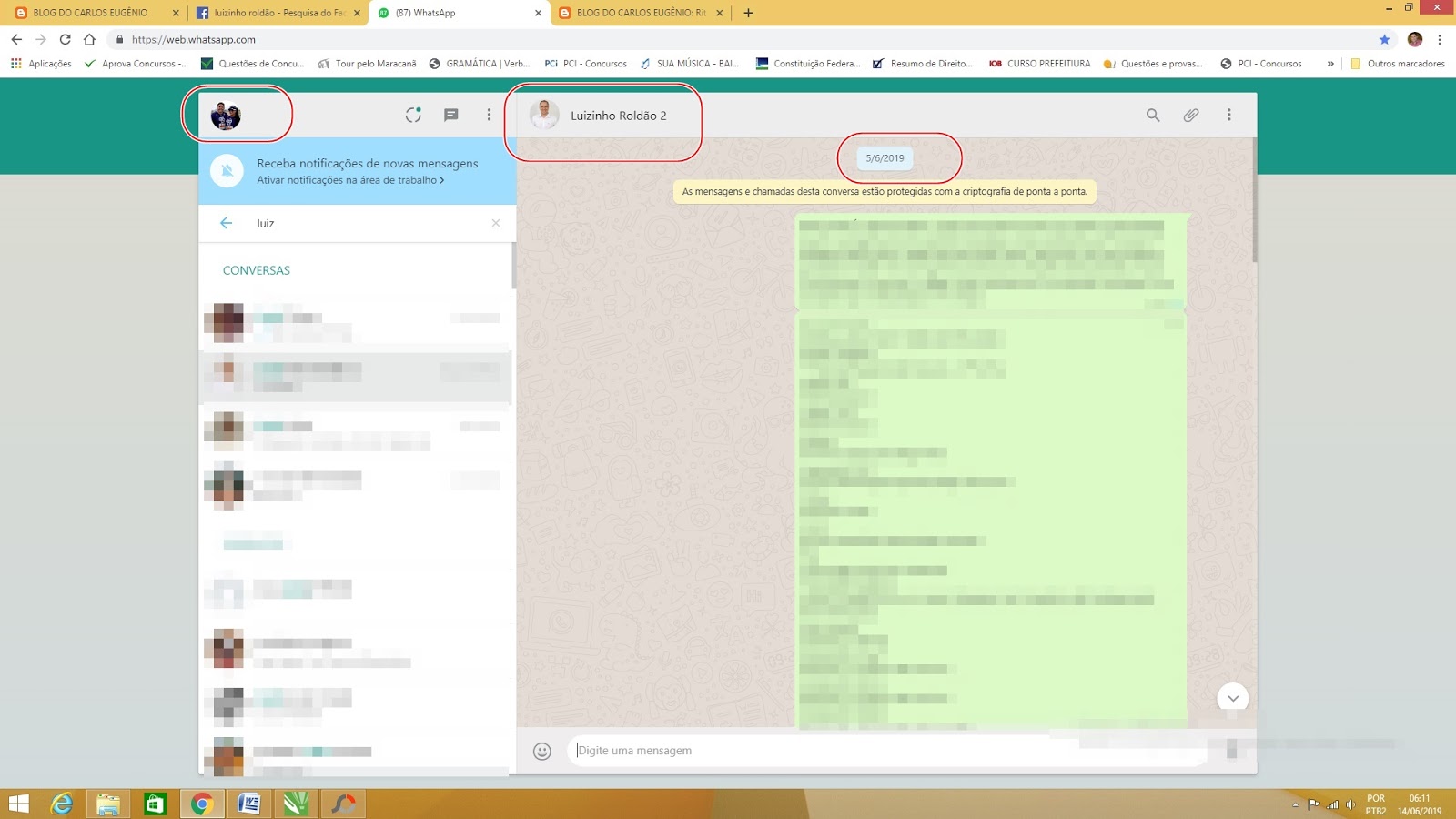1456x819 pixels.
Task: Open the chat list panel's three-dot menu
Action: point(489,115)
